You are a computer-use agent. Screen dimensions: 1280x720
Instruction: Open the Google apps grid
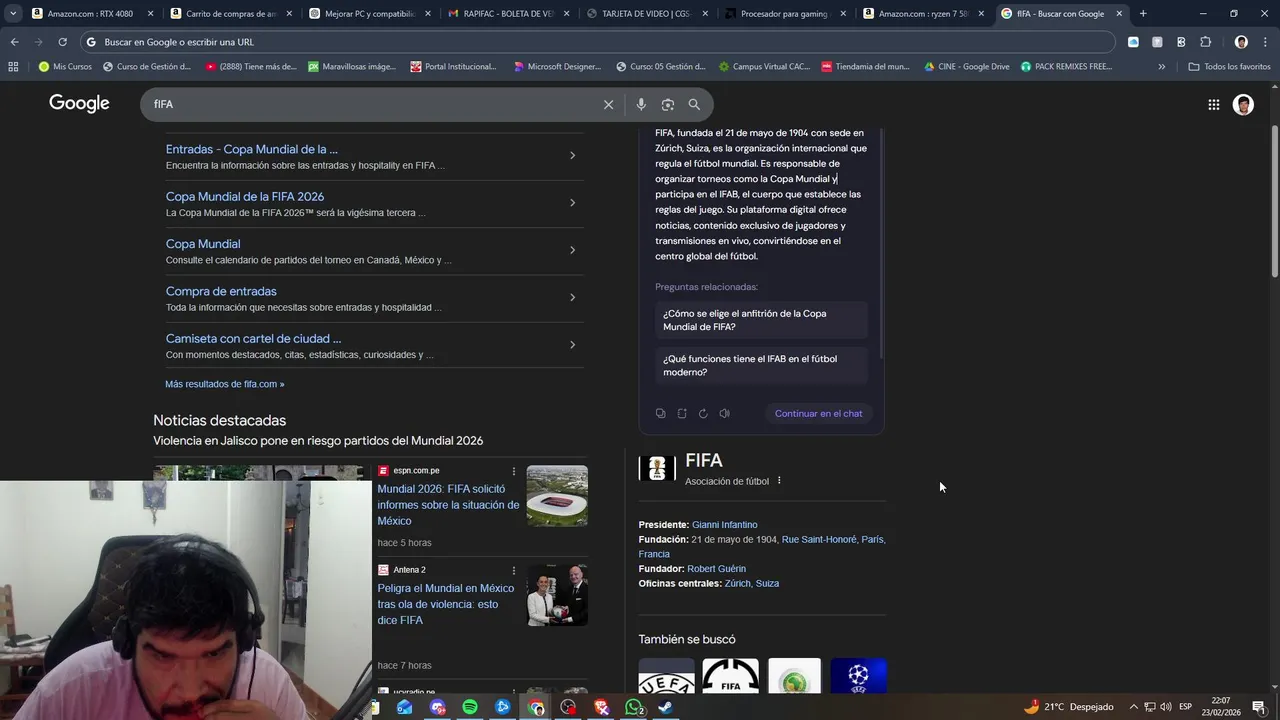click(1213, 104)
